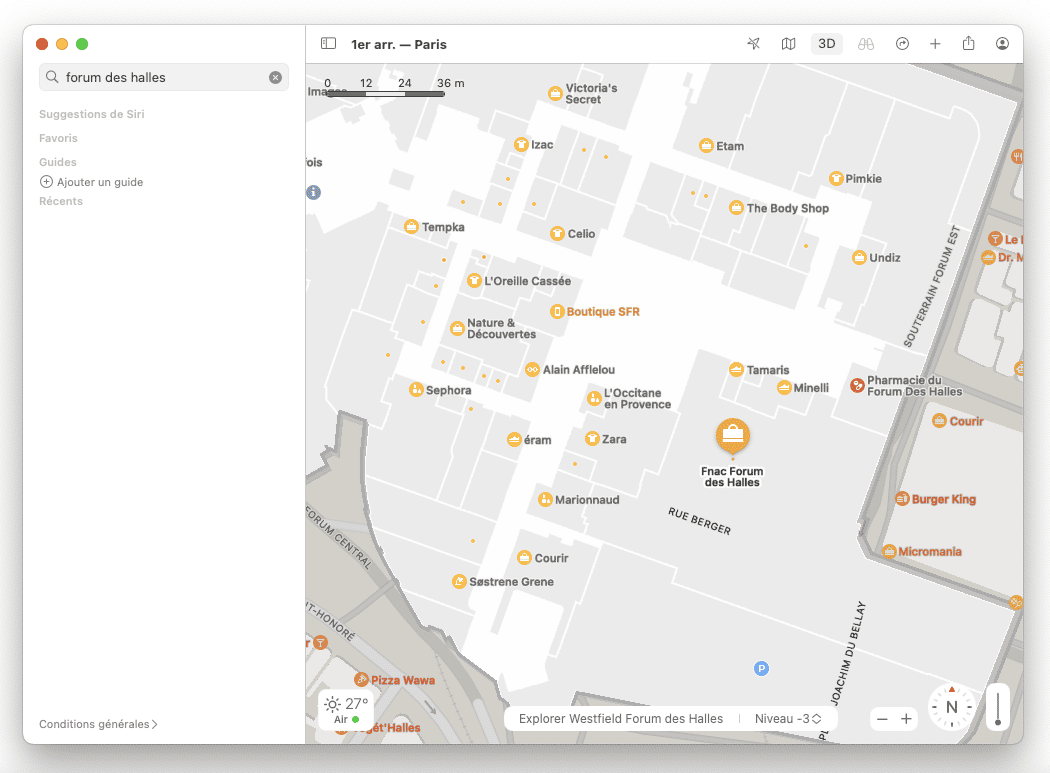Click the Look Around binoculars icon
Screen dimensions: 1050x773
(866, 44)
